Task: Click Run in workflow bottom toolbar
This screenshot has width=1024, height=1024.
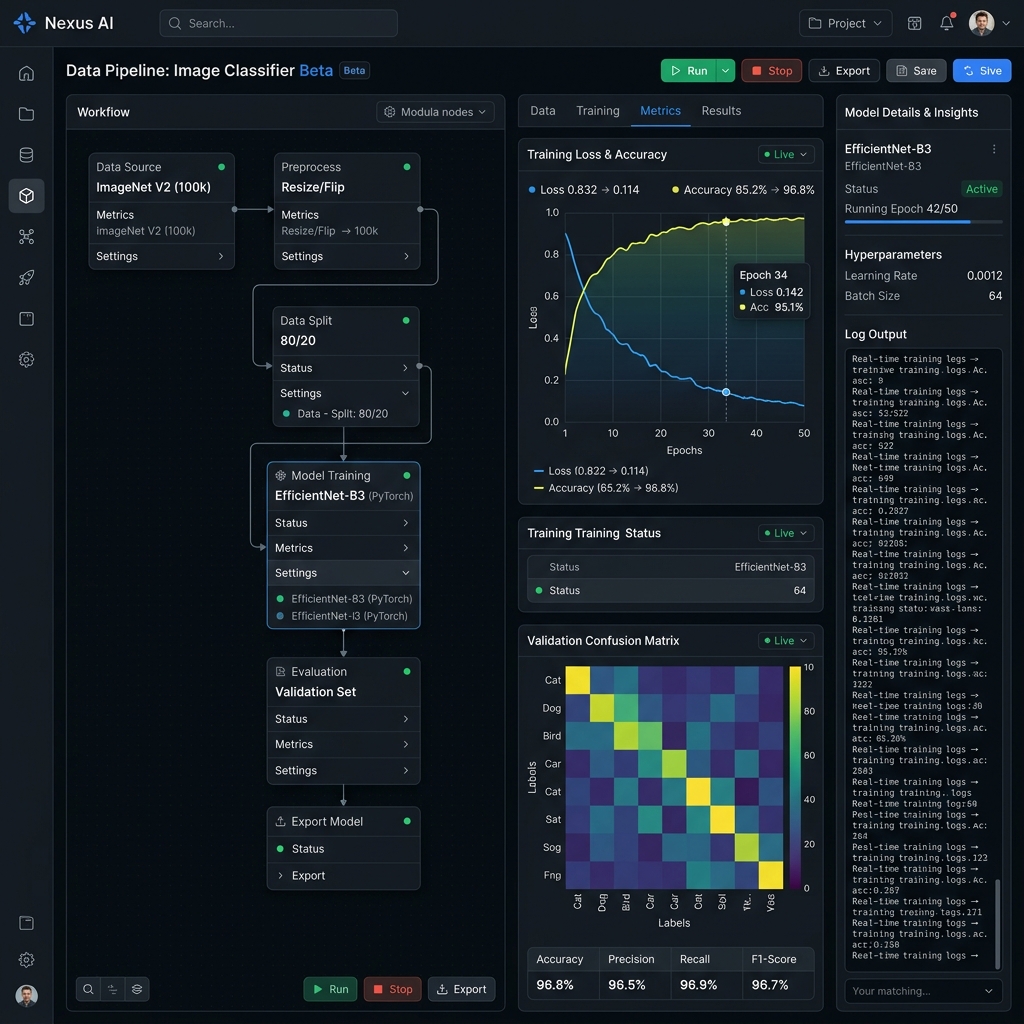Action: [x=330, y=989]
